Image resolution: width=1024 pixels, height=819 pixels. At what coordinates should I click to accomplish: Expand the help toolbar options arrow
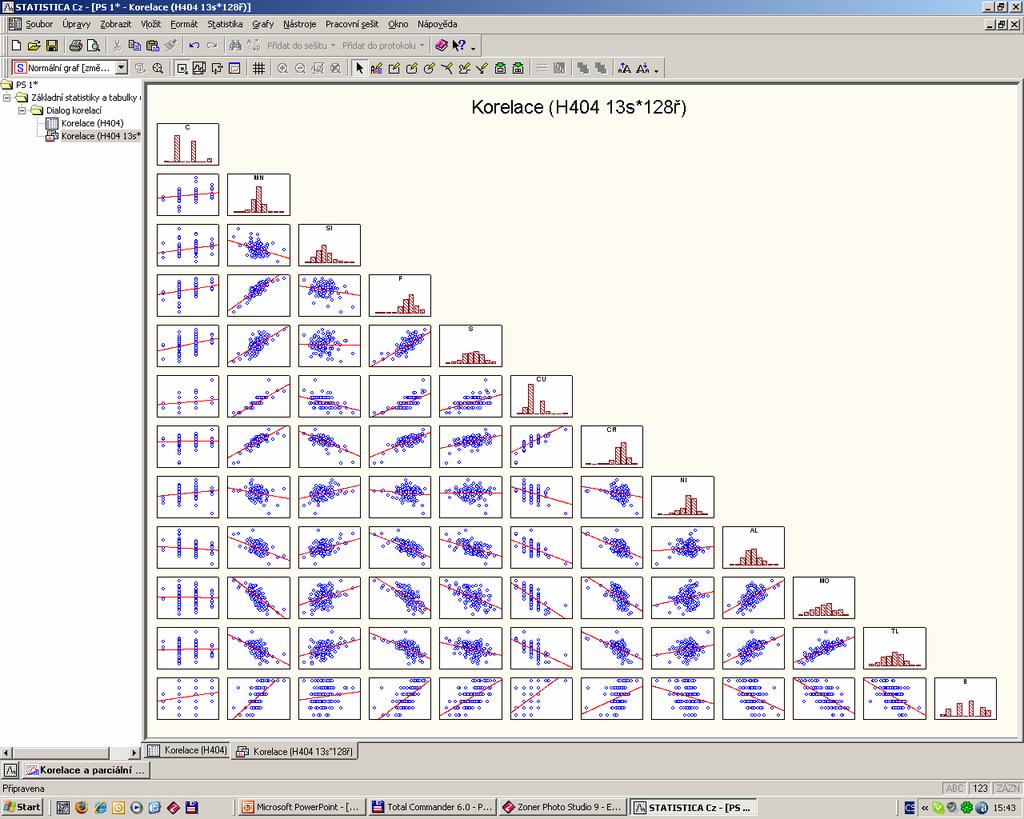[x=473, y=46]
